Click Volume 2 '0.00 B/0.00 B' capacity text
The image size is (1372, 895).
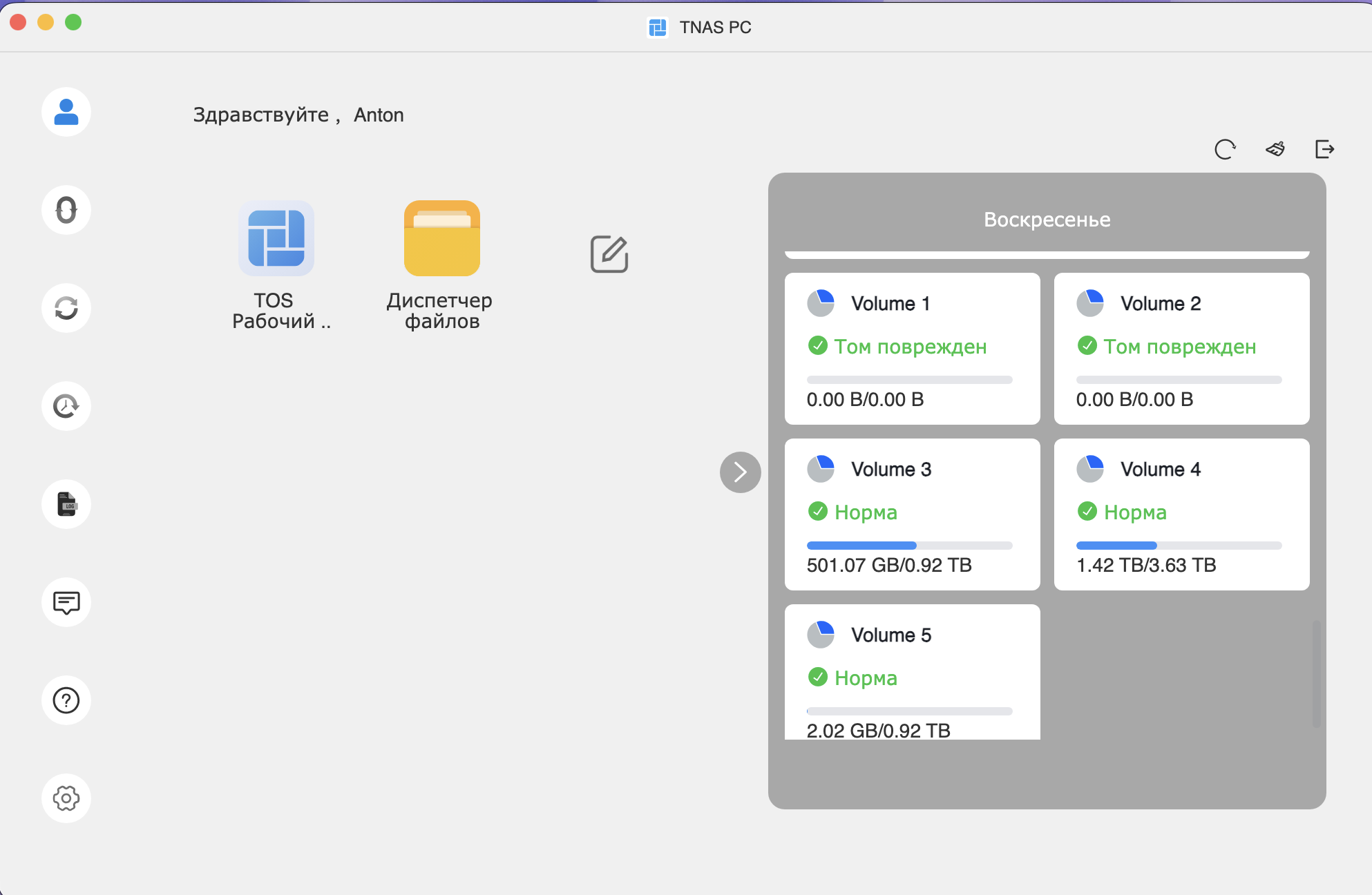1134,399
